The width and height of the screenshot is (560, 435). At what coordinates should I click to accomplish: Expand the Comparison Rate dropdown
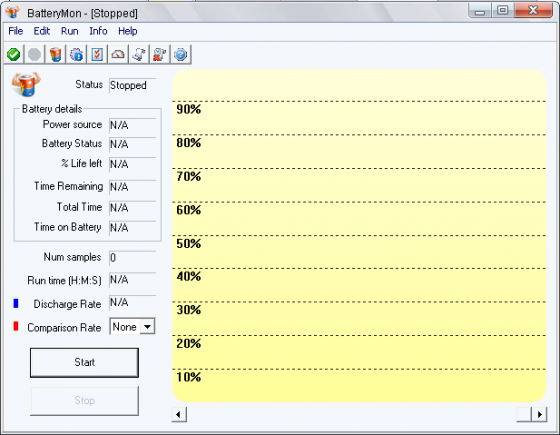(147, 327)
